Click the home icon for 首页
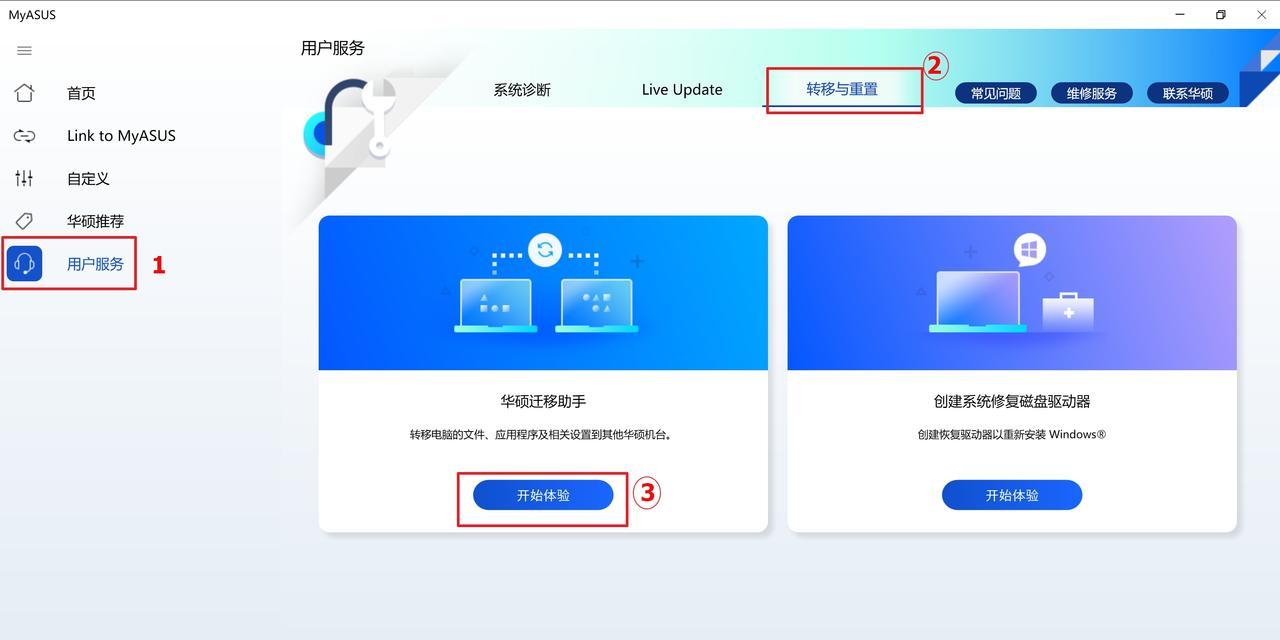1280x640 pixels. (x=25, y=93)
